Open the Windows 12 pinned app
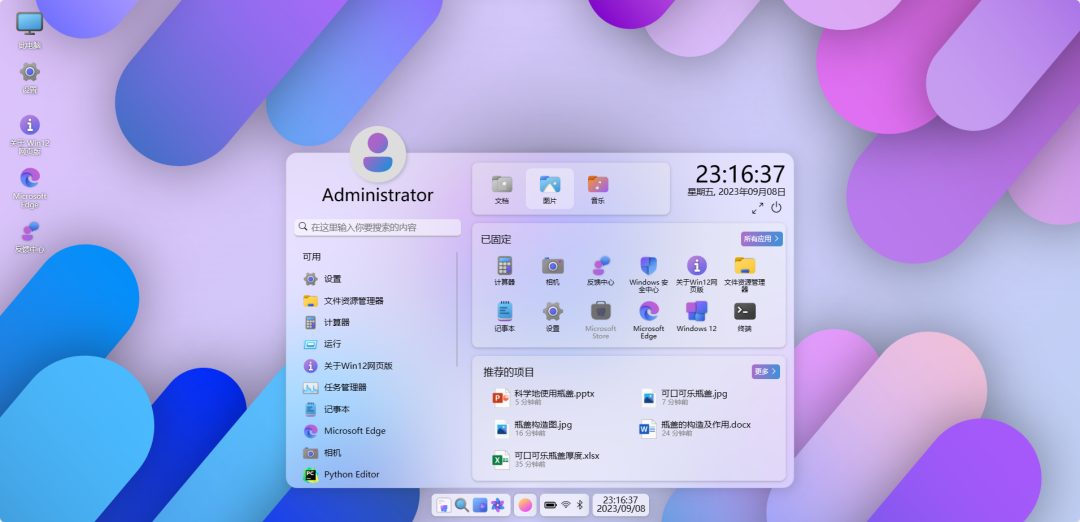This screenshot has height=522, width=1080. coord(697,317)
